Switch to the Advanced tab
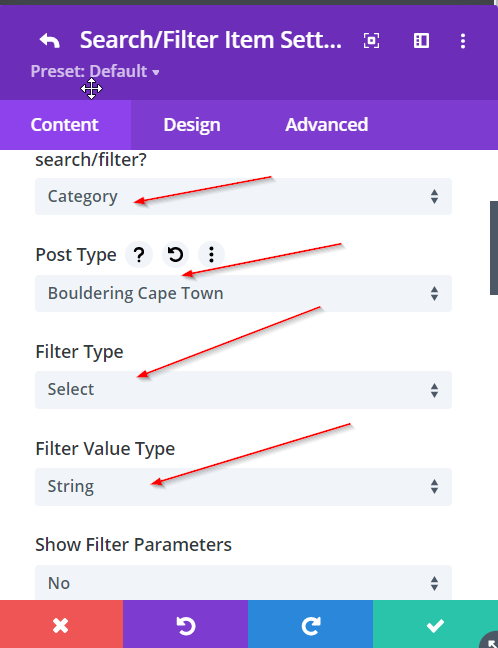Viewport: 498px width, 648px height. point(326,125)
